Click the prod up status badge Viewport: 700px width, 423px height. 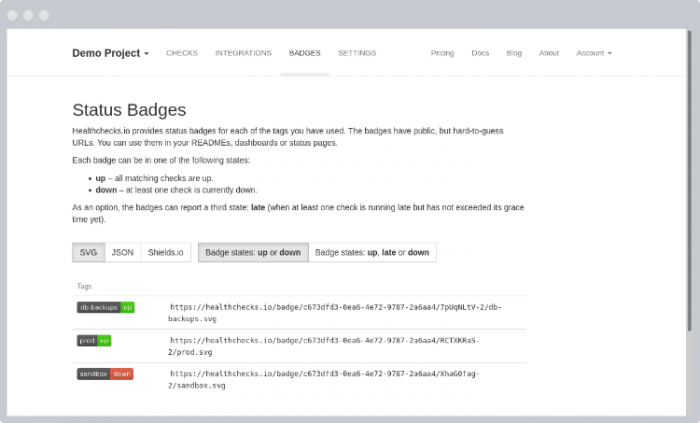click(94, 341)
